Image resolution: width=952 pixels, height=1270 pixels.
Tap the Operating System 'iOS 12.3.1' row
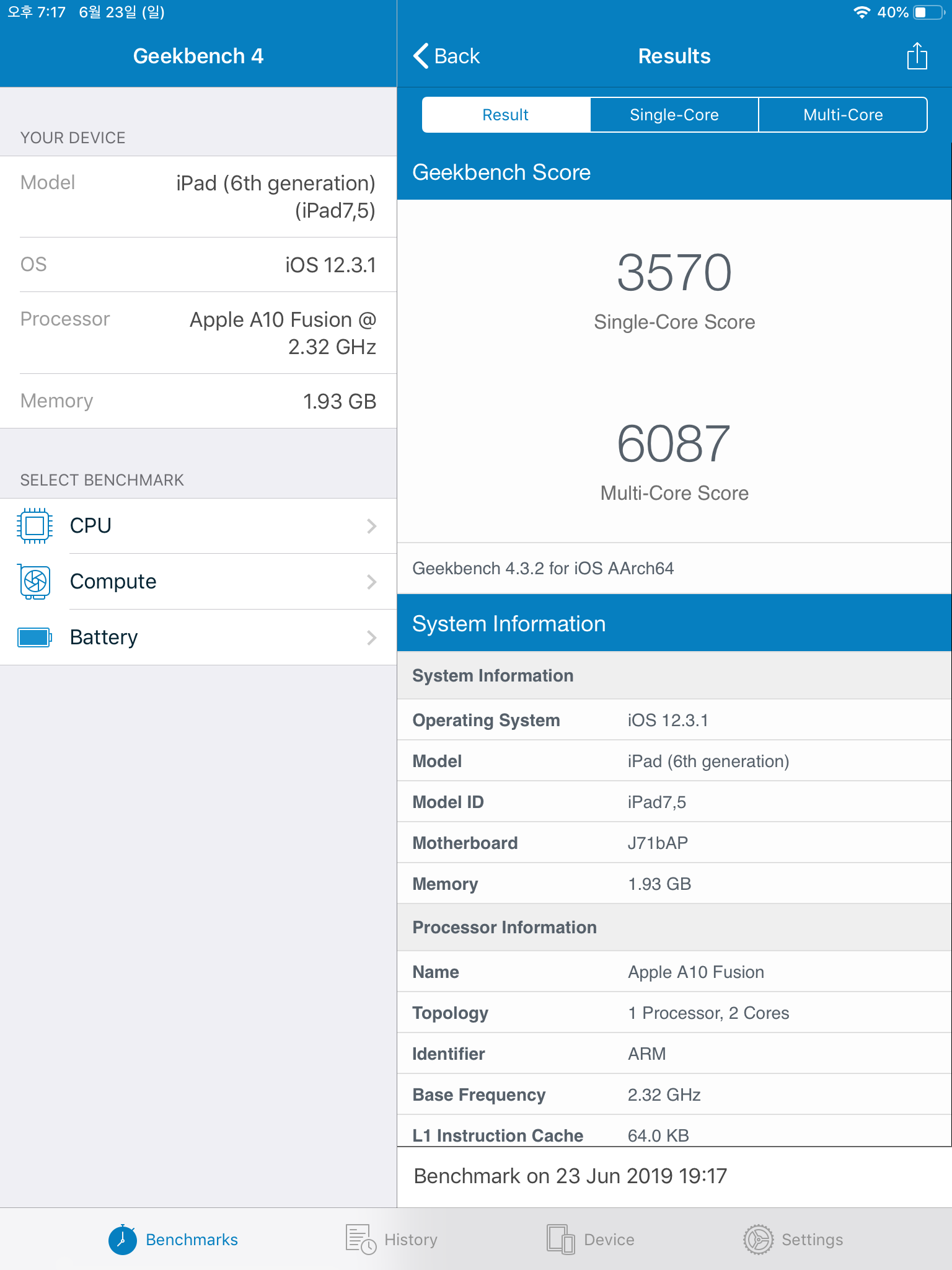[674, 720]
